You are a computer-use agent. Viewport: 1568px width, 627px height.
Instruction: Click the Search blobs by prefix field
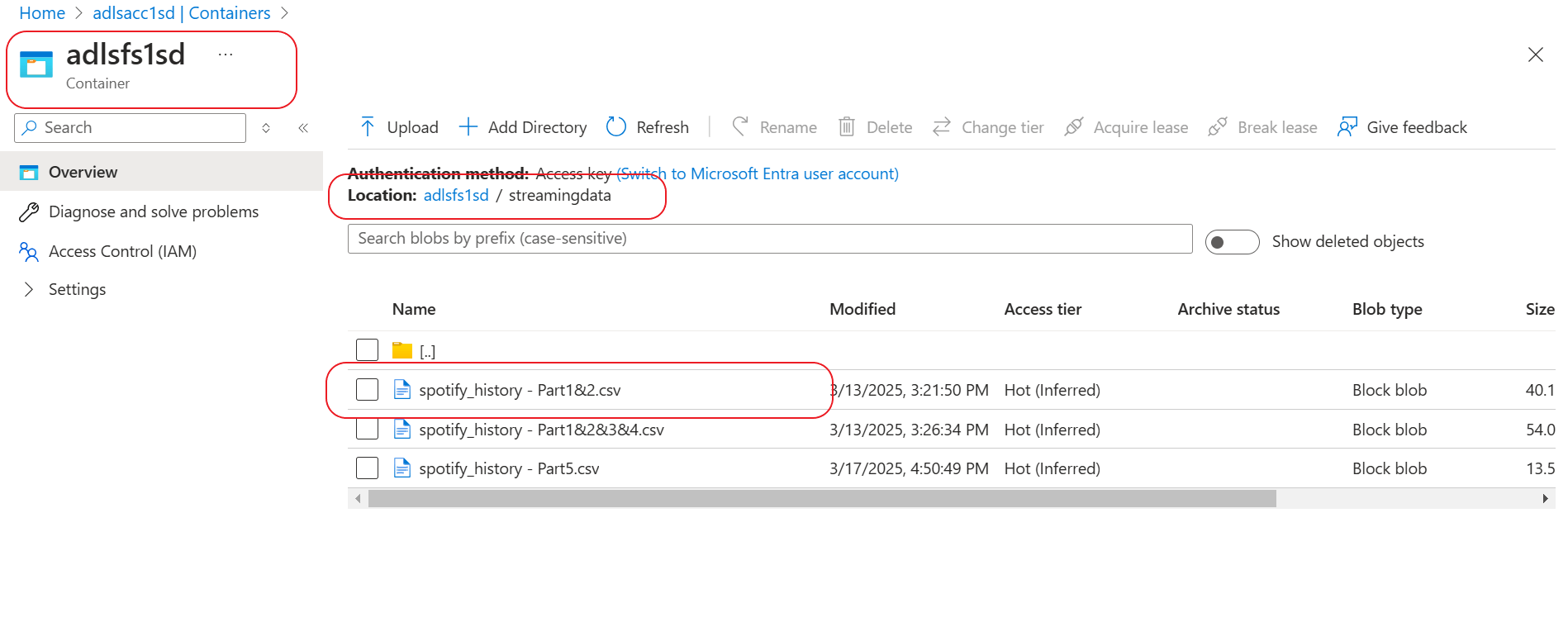coord(769,239)
